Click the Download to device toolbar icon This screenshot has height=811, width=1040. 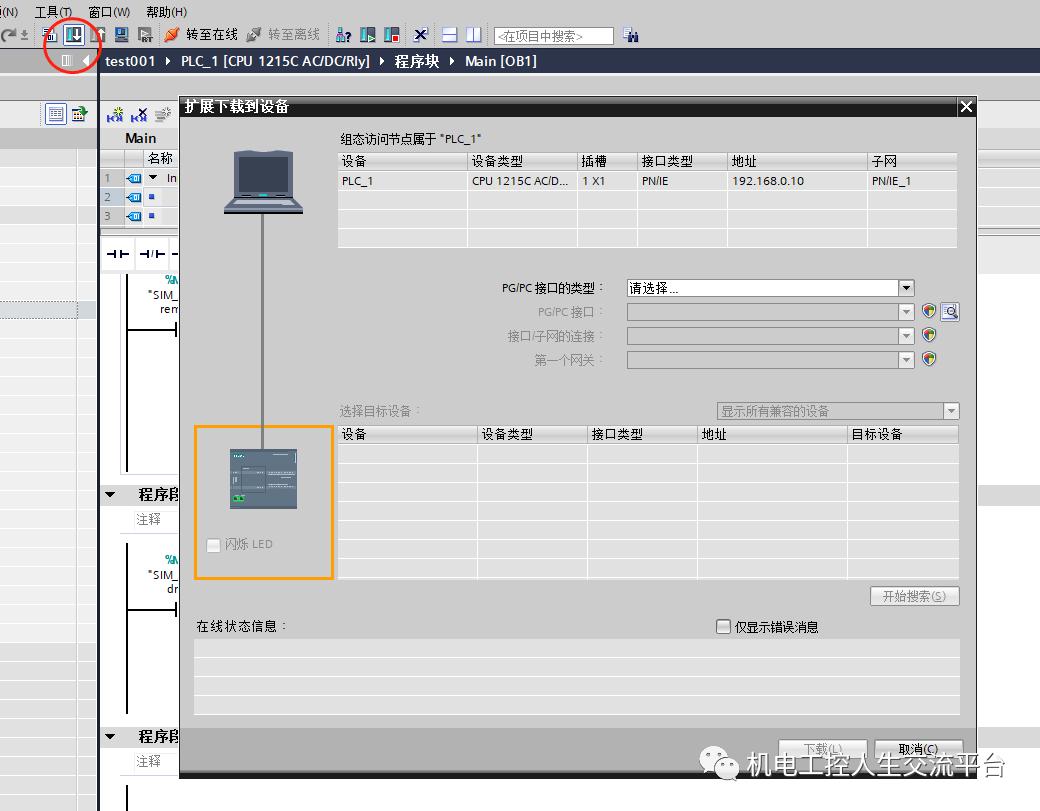point(72,34)
